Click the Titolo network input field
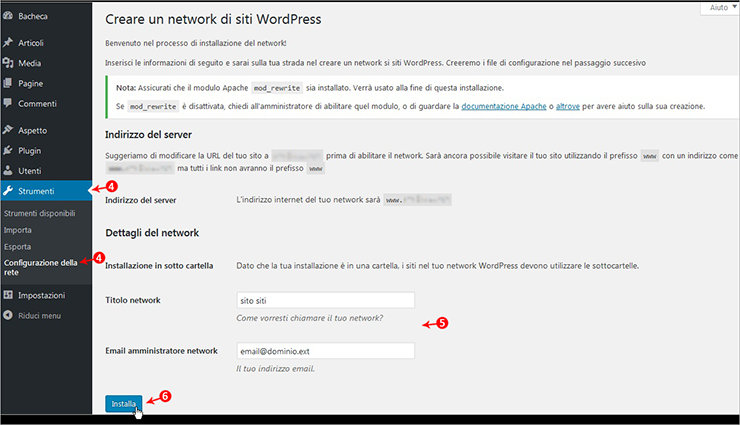 tap(326, 300)
